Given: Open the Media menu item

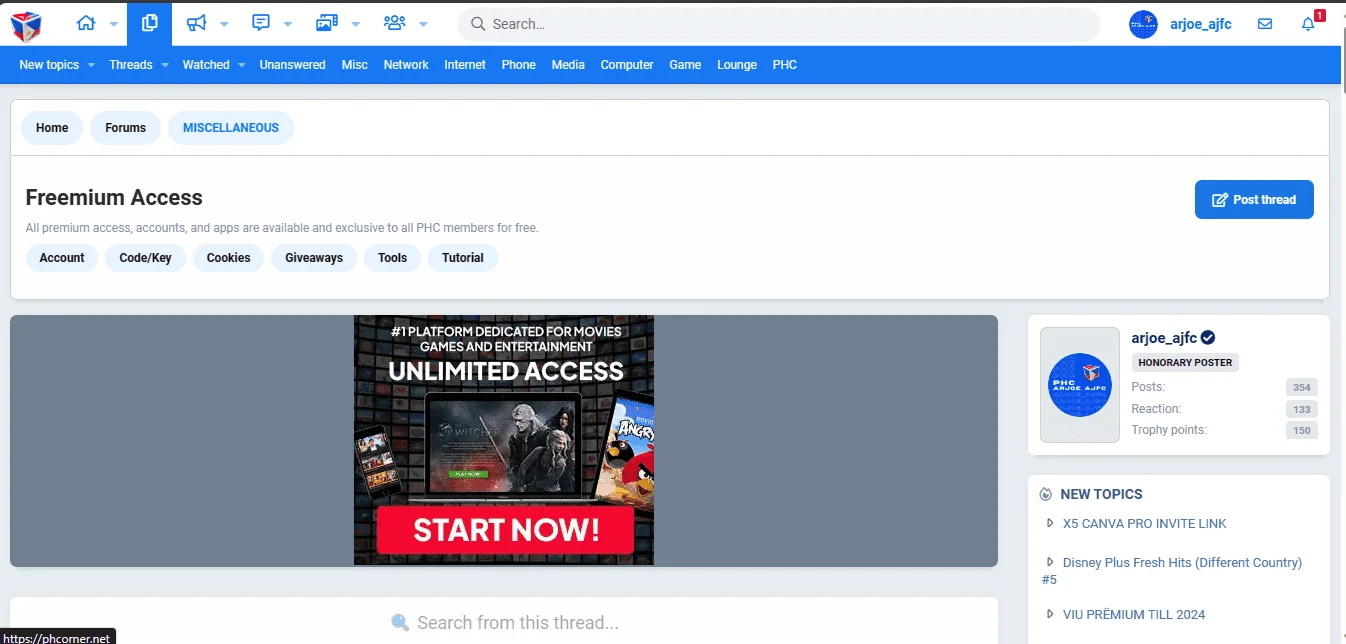Looking at the screenshot, I should [x=568, y=65].
